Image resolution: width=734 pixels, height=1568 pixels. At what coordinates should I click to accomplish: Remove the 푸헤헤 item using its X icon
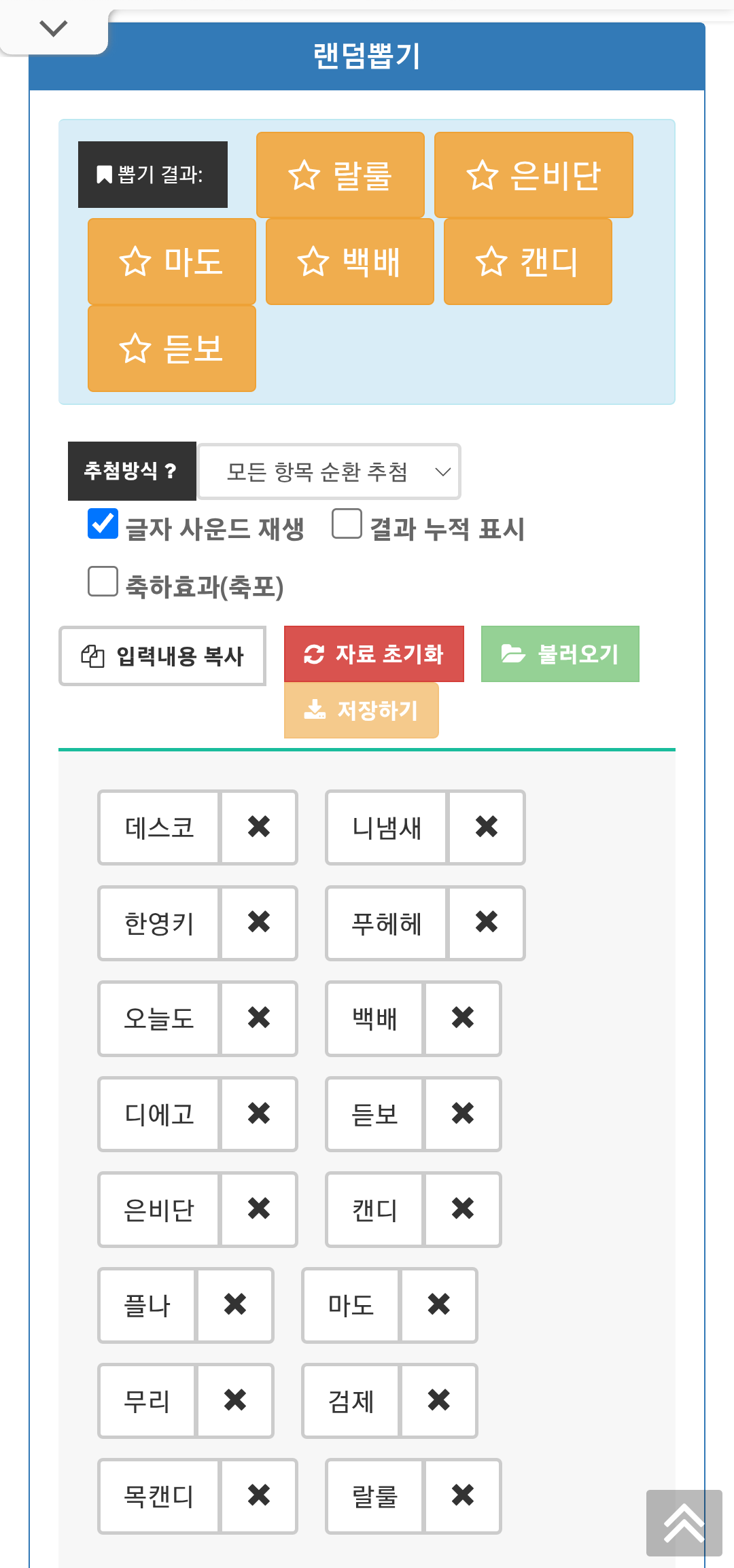click(487, 923)
